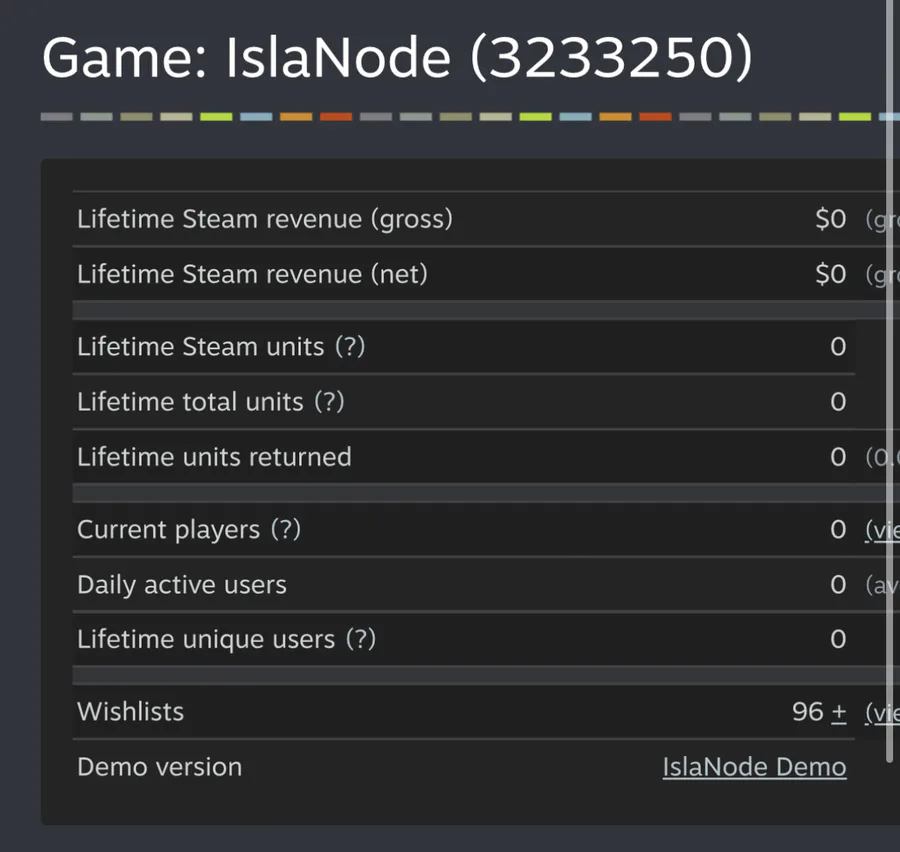Click the $0 value for net revenue

[831, 274]
